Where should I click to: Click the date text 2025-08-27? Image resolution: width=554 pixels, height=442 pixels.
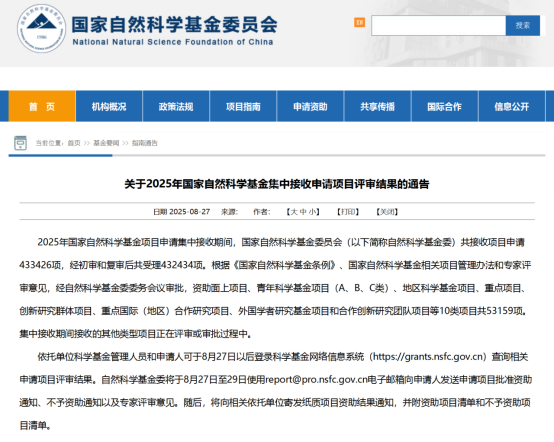coord(190,212)
